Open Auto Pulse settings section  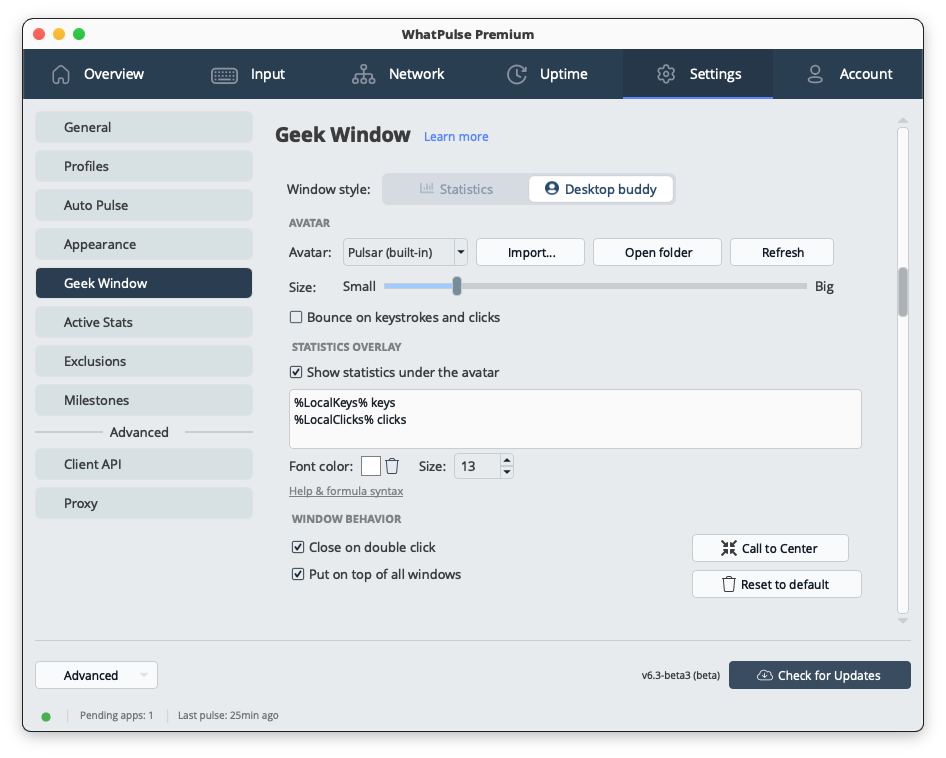(144, 205)
